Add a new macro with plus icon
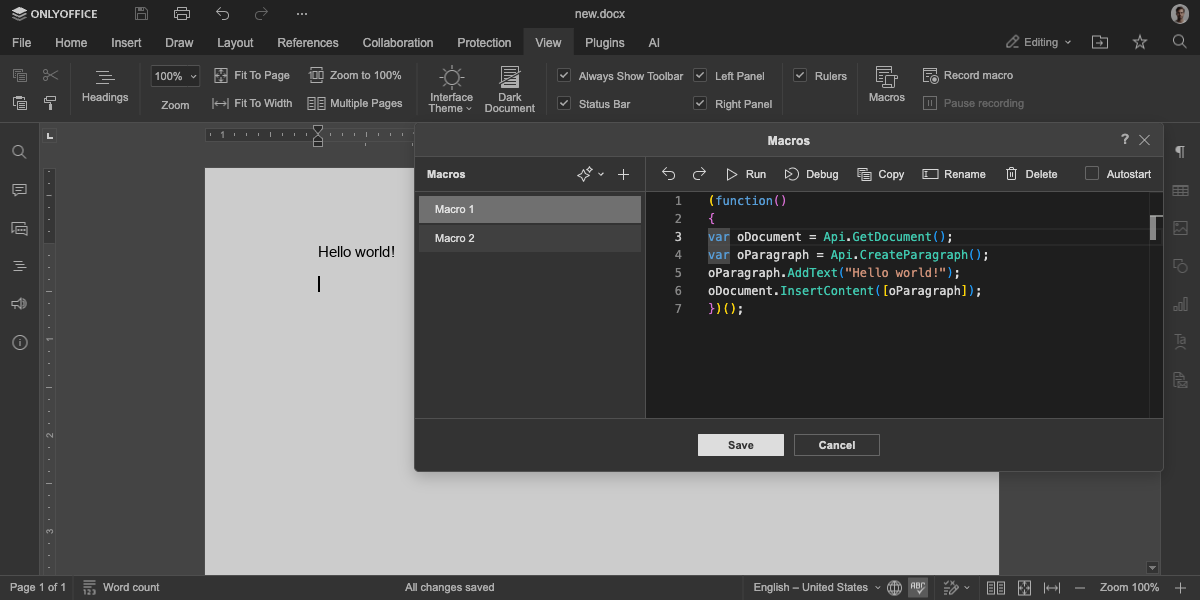This screenshot has width=1200, height=600. (x=623, y=174)
